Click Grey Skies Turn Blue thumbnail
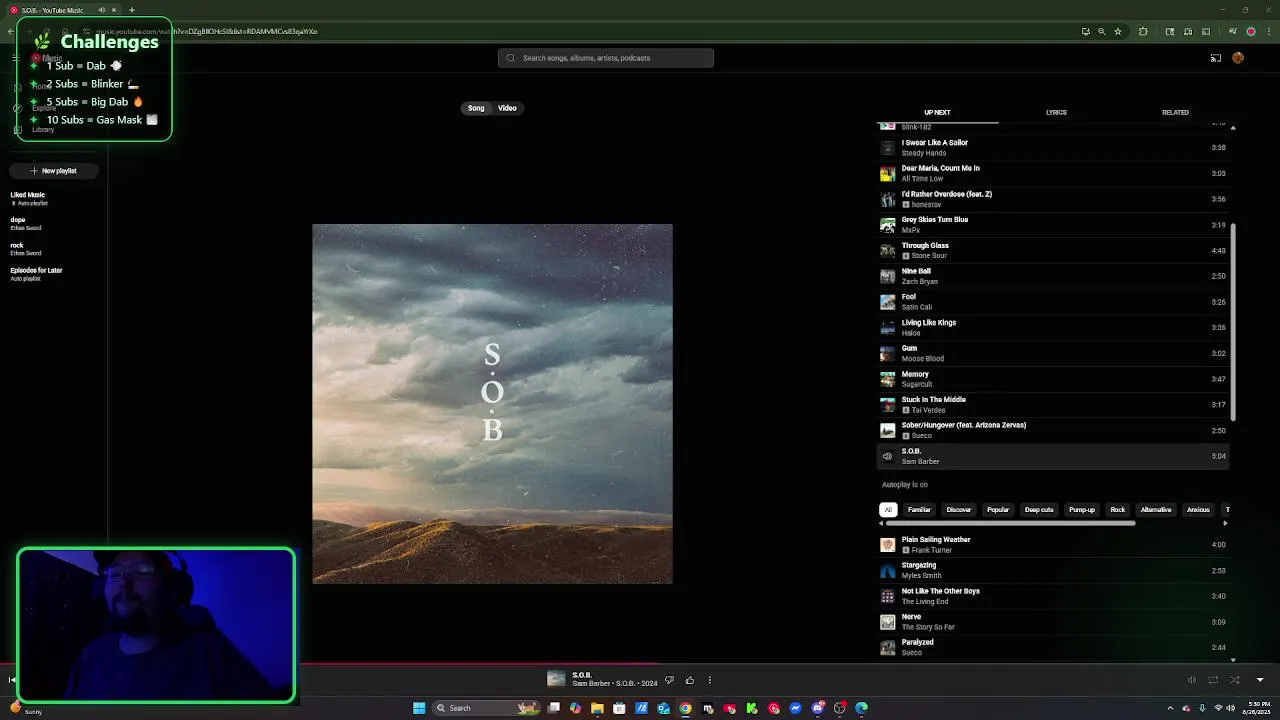 [887, 225]
